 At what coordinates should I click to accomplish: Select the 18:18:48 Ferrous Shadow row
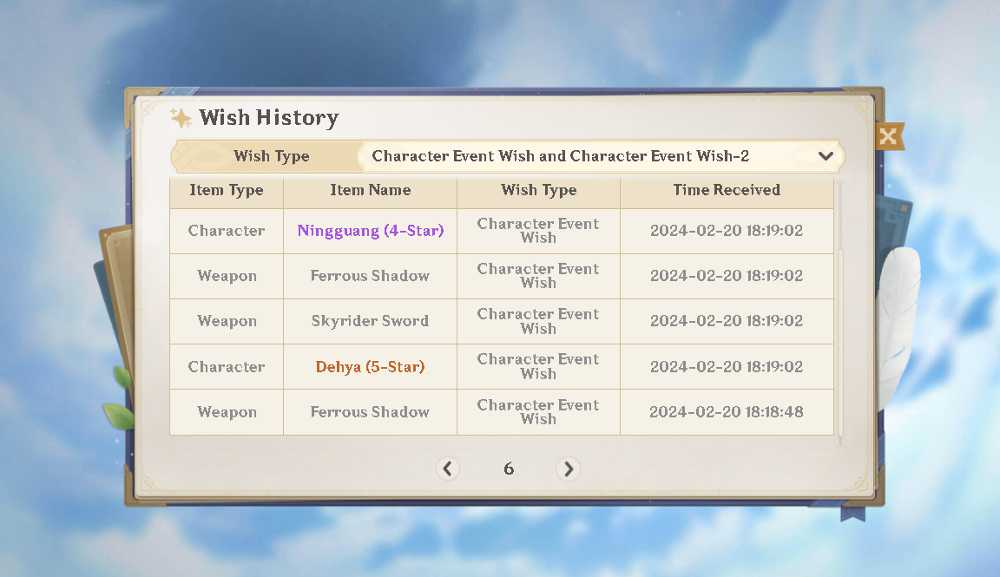(x=501, y=412)
